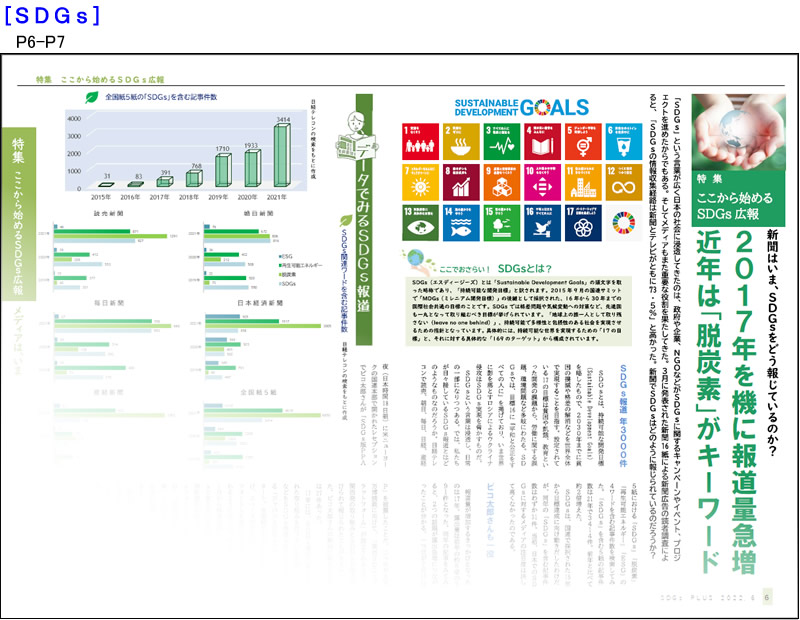Image resolution: width=800 pixels, height=620 pixels.
Task: Select the SDG 14 fish icon
Action: 461,223
